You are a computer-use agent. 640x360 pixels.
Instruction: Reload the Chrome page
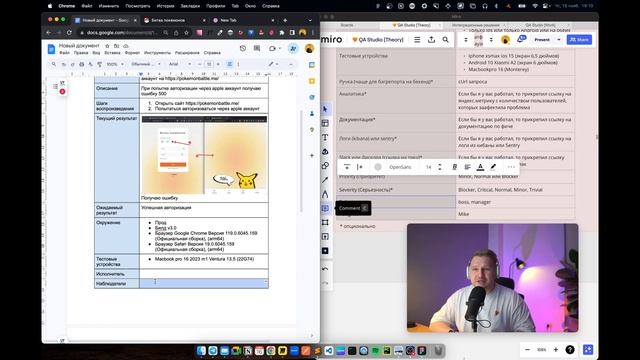click(69, 32)
